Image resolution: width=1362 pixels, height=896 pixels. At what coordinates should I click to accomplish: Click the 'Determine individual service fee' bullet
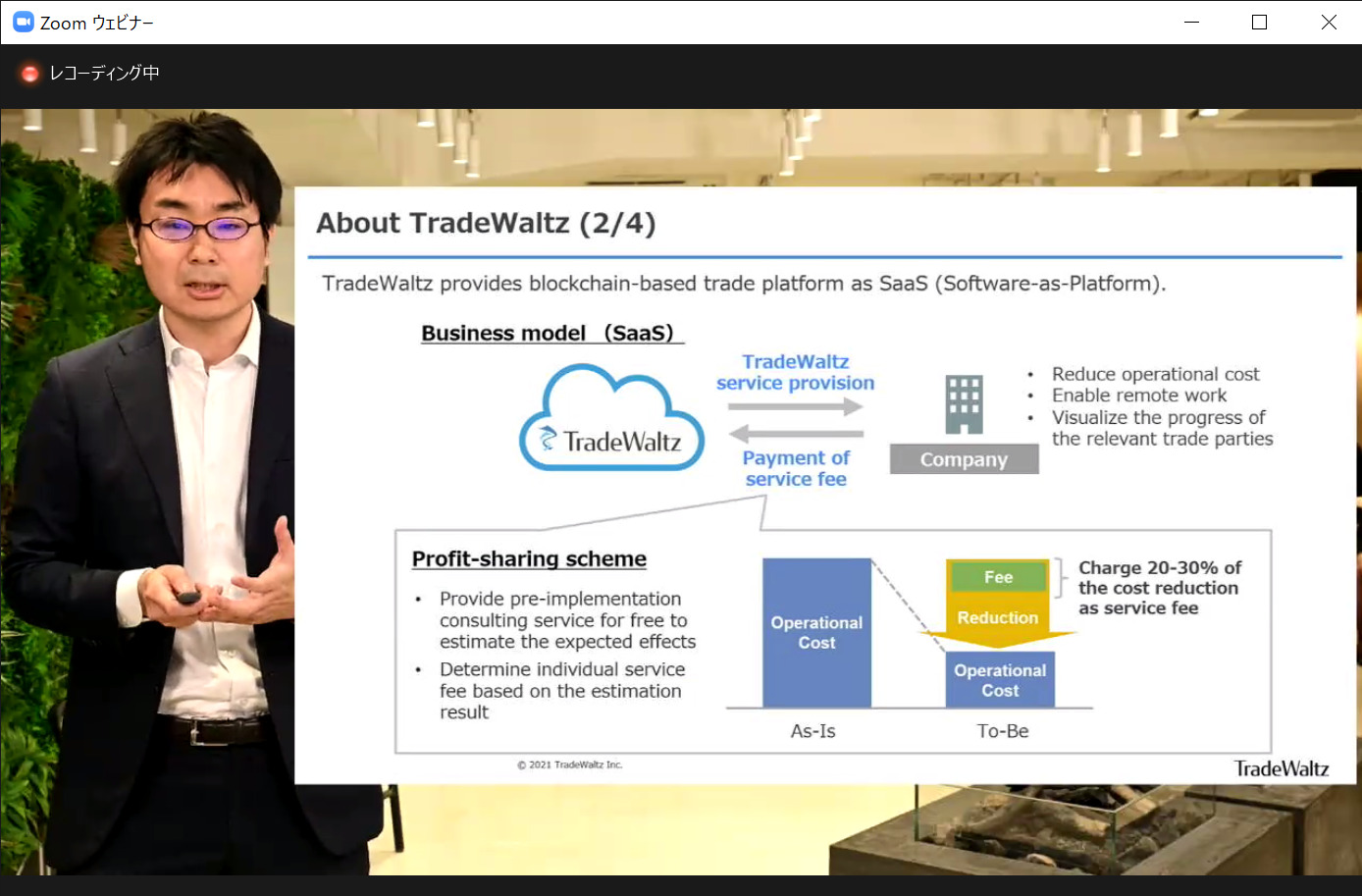(562, 691)
